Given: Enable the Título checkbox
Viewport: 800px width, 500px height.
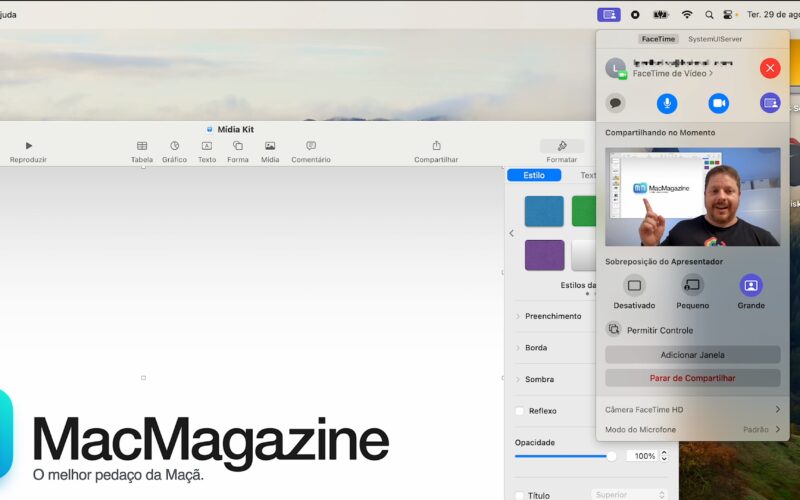Looking at the screenshot, I should [x=519, y=495].
